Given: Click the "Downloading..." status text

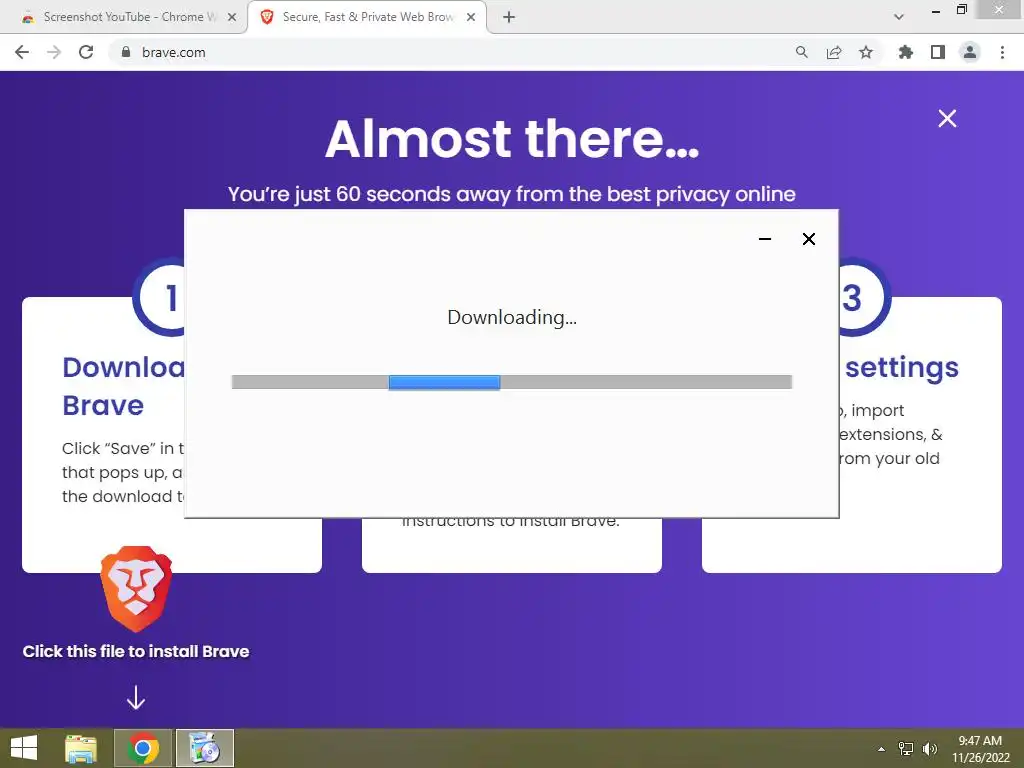Looking at the screenshot, I should 512,317.
